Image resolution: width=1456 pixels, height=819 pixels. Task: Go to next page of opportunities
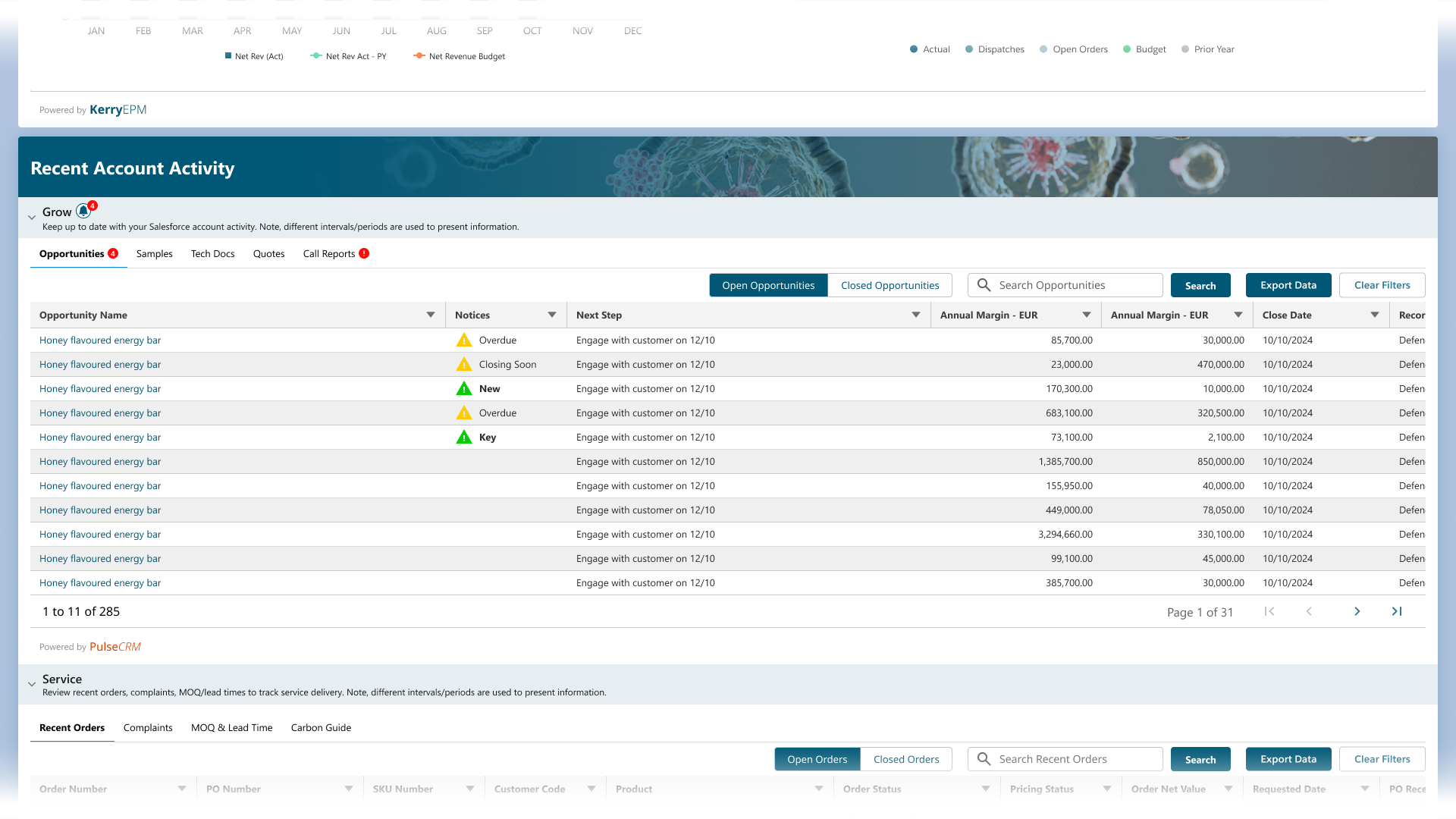[x=1357, y=612]
